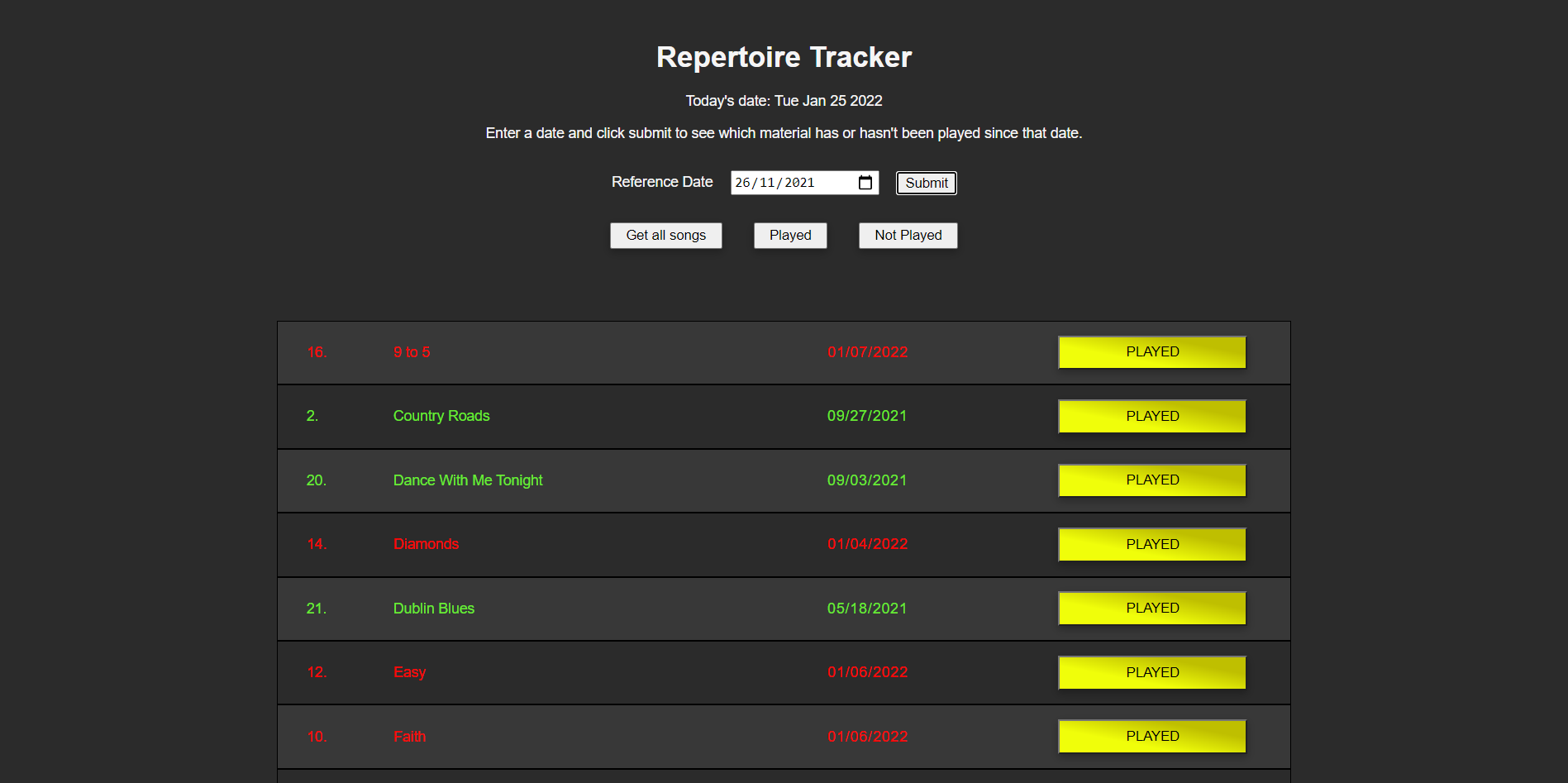1568x783 pixels.
Task: Open the calendar picker icon in Reference Date
Action: click(865, 183)
